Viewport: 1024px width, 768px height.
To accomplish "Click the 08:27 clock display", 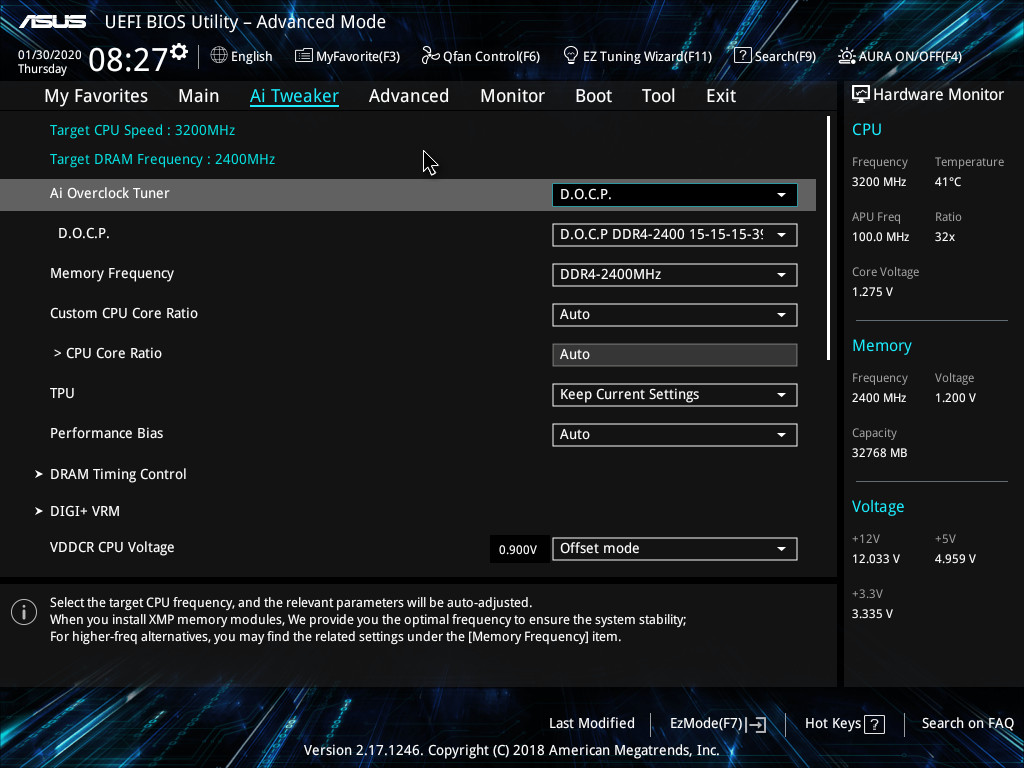I will tap(128, 59).
